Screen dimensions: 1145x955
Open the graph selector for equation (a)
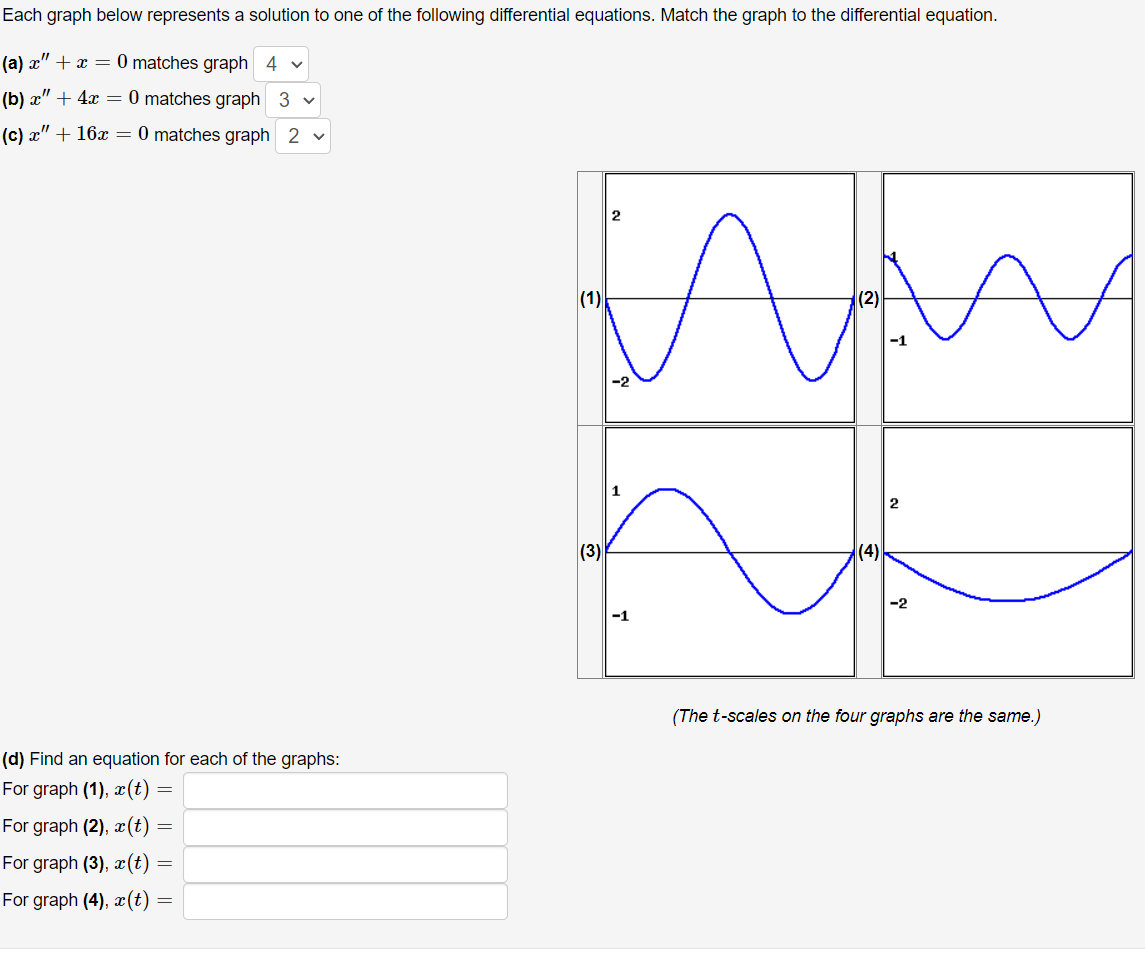click(x=281, y=63)
